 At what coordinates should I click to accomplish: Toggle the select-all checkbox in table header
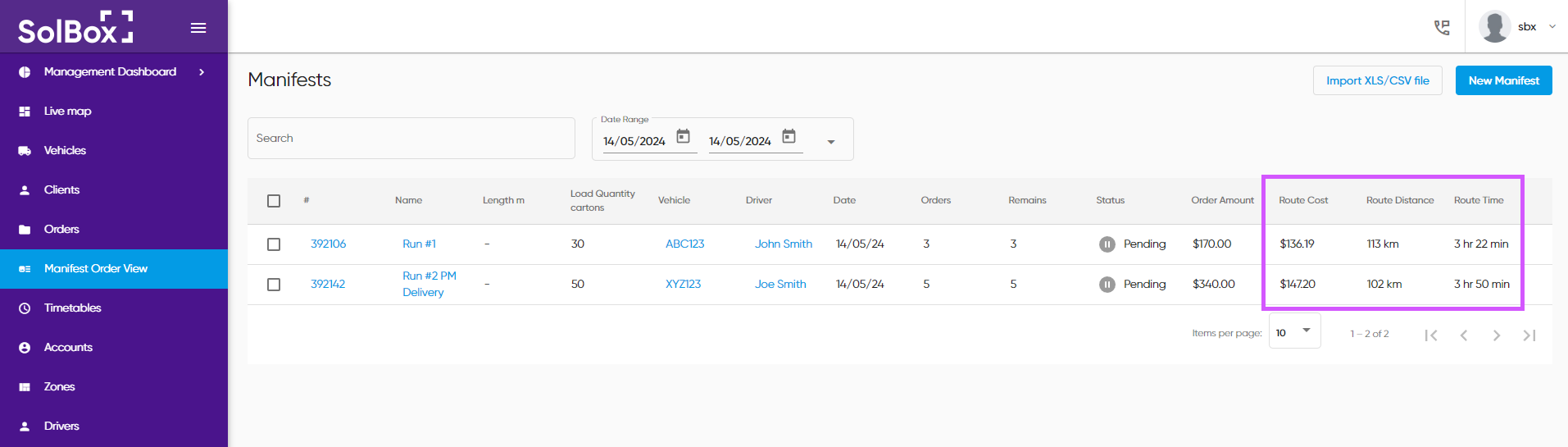pos(274,201)
